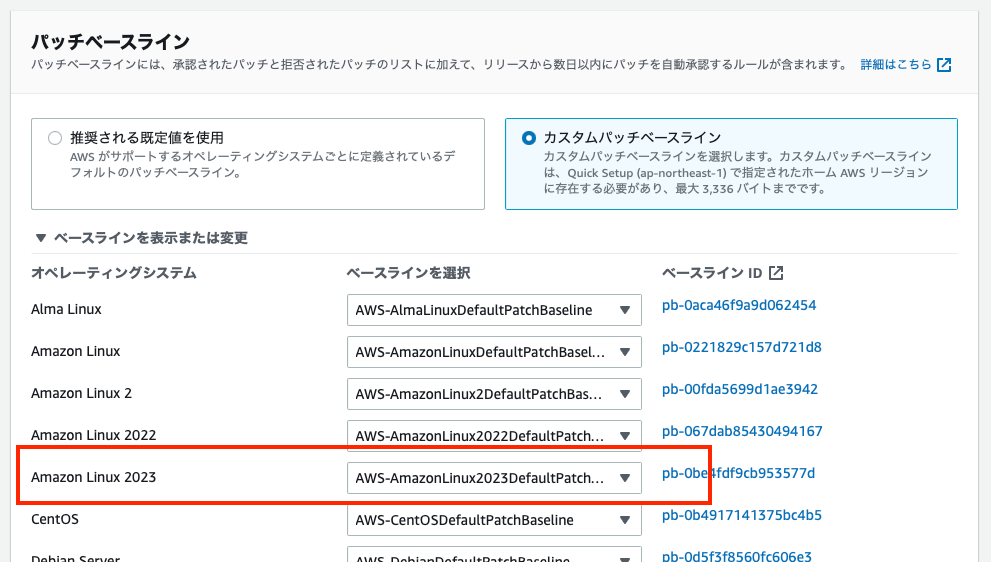Screen dimensions: 991x562
Task: Click the CentOS row label
Action: pos(55,519)
